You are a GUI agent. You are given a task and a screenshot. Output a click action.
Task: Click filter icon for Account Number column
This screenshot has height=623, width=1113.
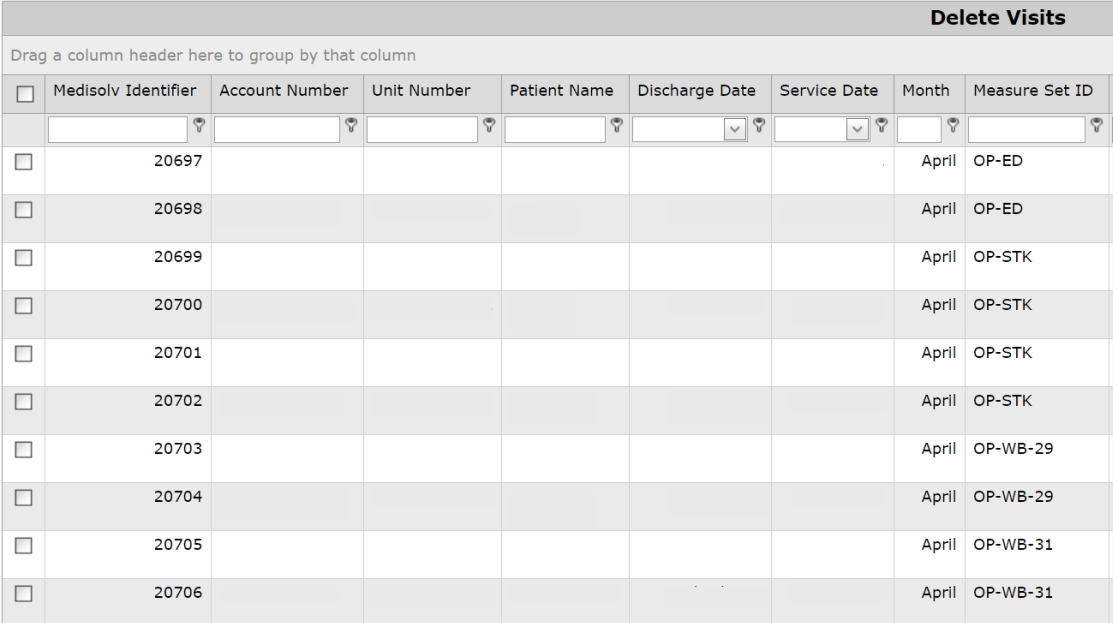click(352, 125)
